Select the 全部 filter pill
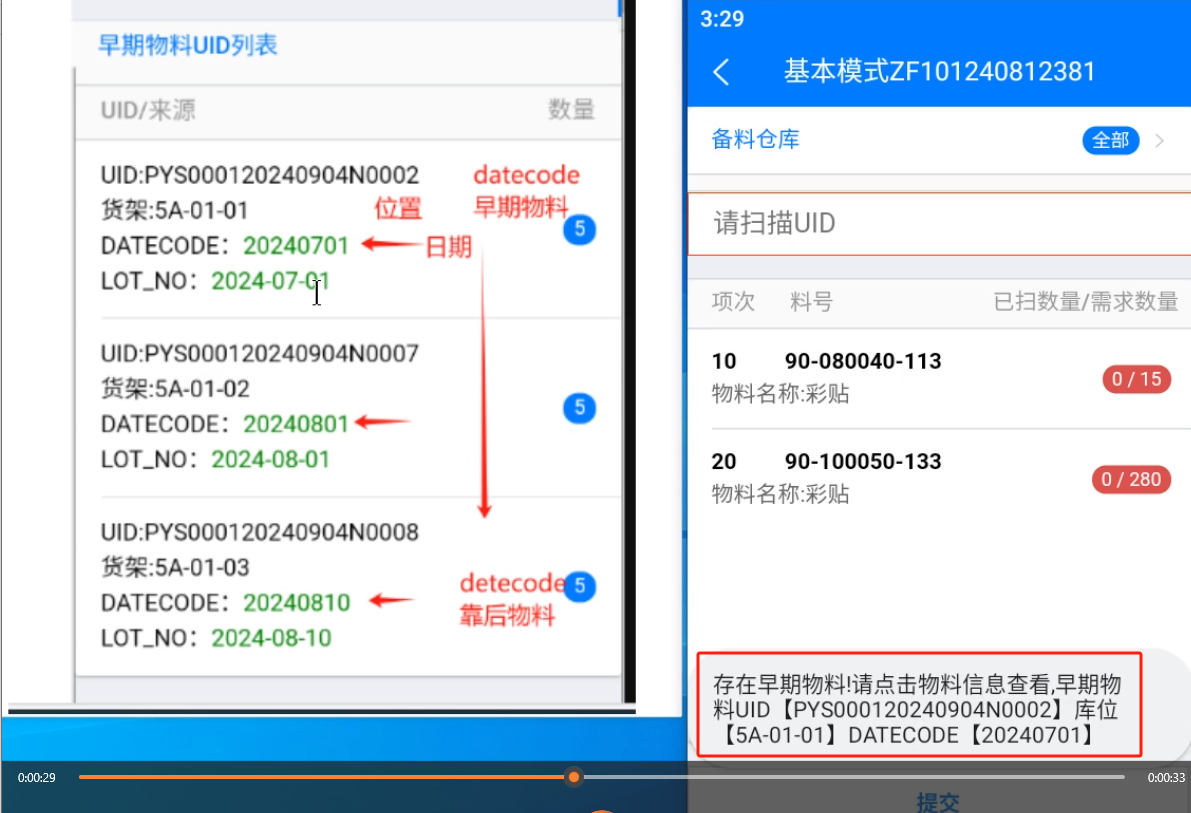 click(1110, 140)
